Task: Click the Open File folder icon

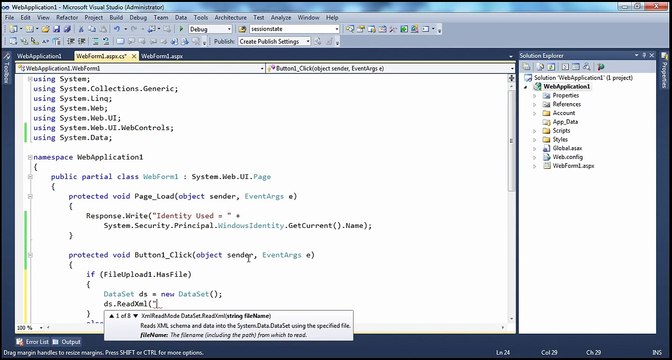Action: click(x=45, y=29)
